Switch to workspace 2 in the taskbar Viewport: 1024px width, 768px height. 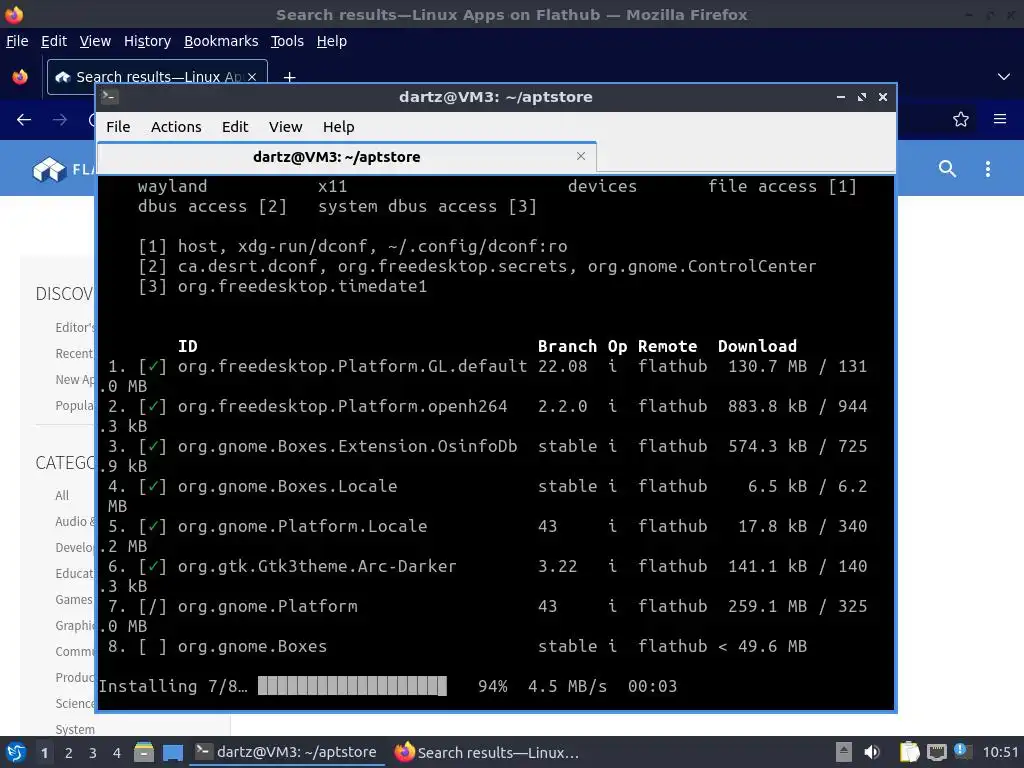(69, 753)
